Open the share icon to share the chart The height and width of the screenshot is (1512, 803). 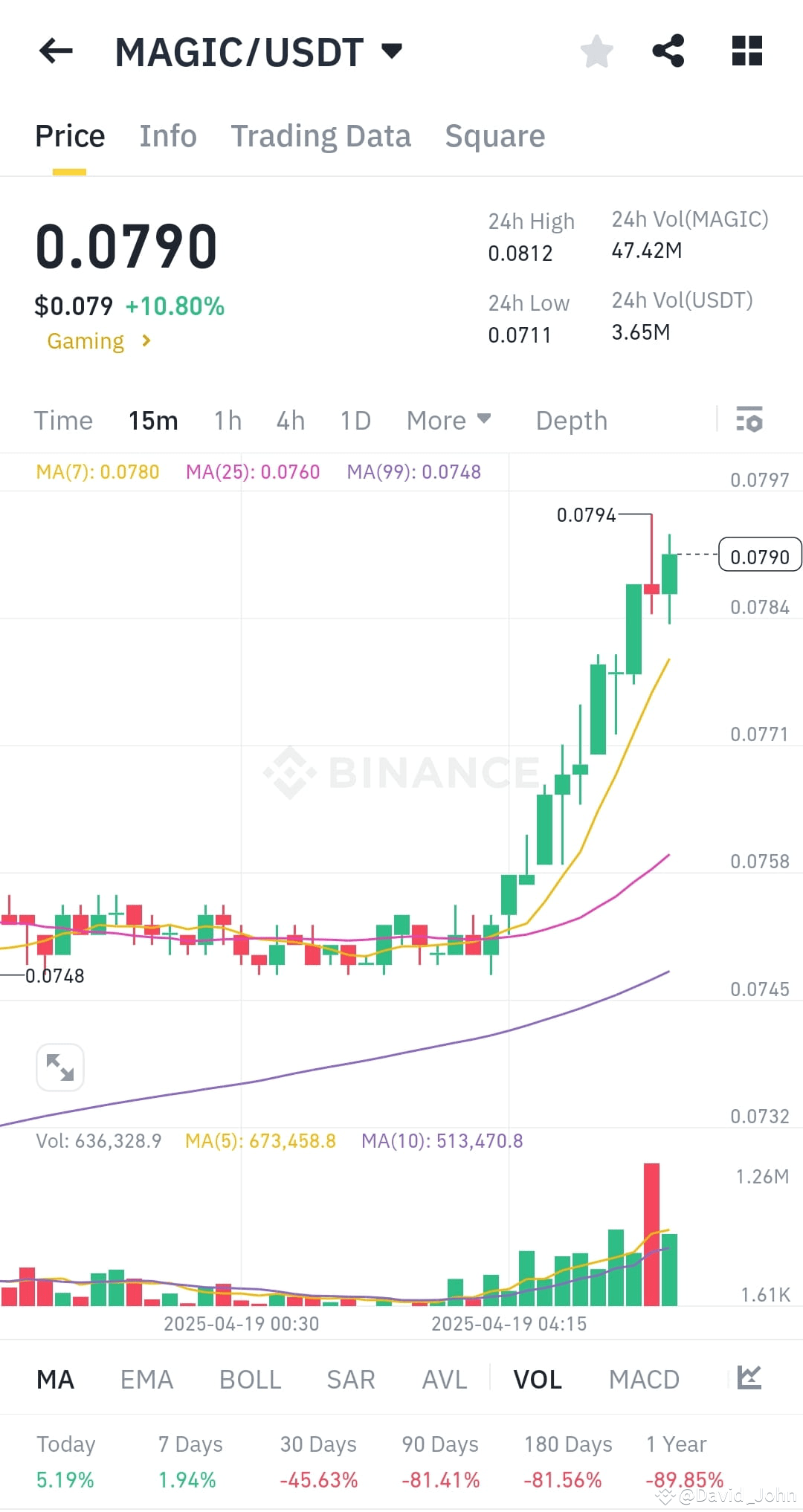point(668,51)
